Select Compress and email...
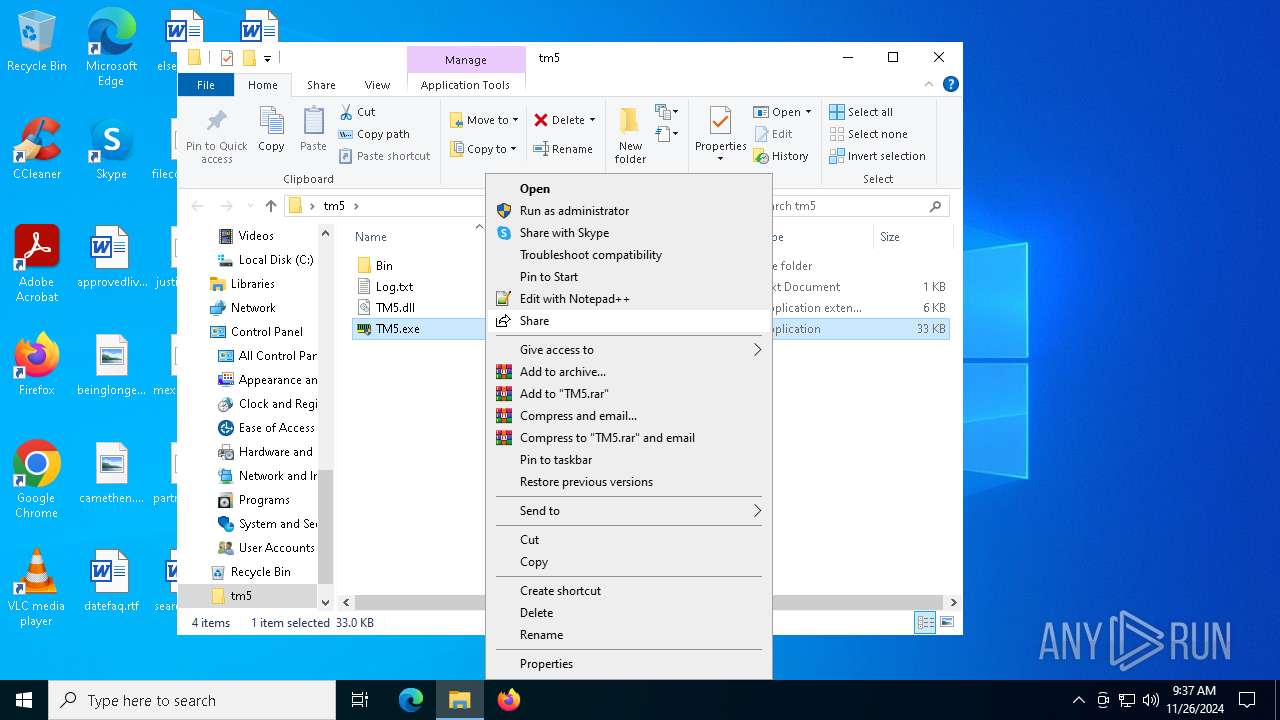 coord(628,416)
